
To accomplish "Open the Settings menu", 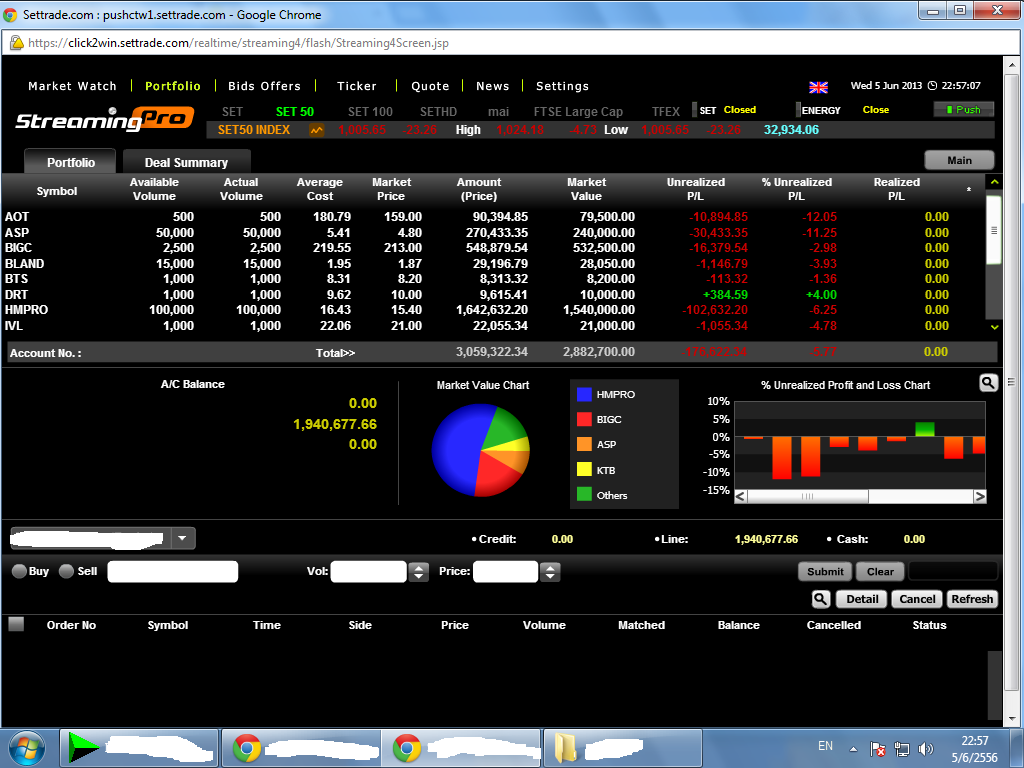I will point(562,86).
